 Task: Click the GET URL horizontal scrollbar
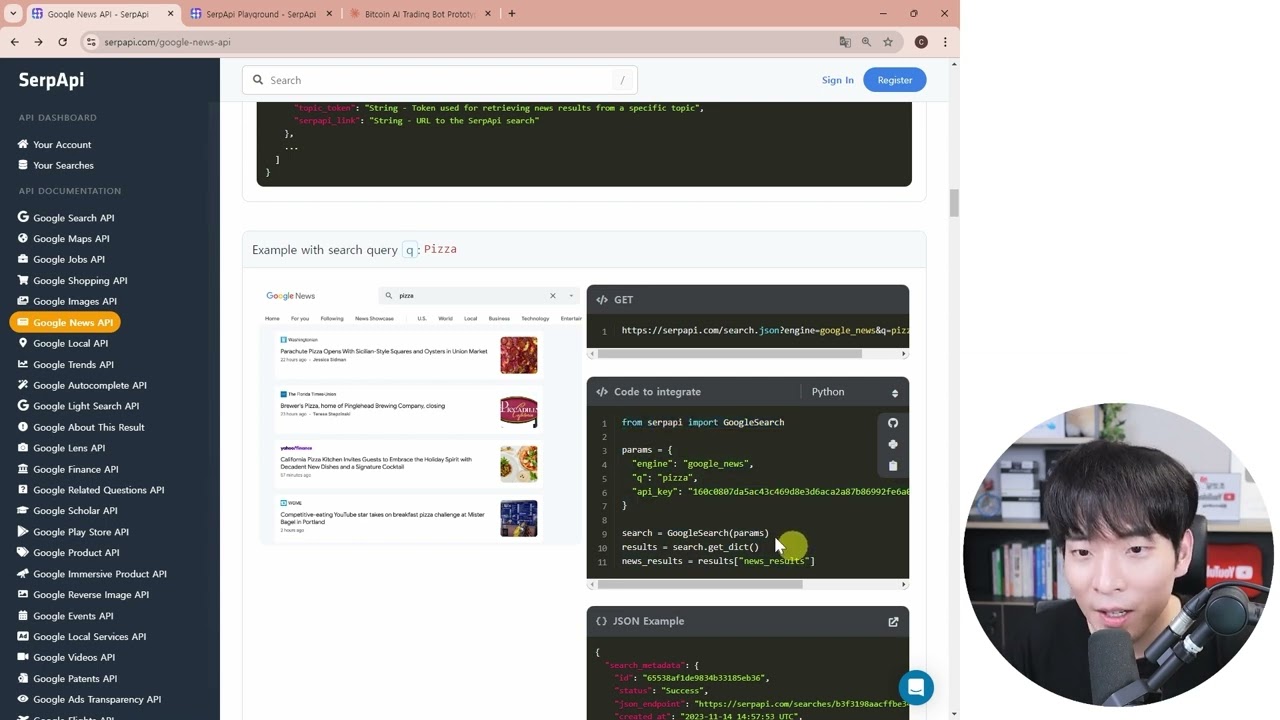click(x=729, y=353)
